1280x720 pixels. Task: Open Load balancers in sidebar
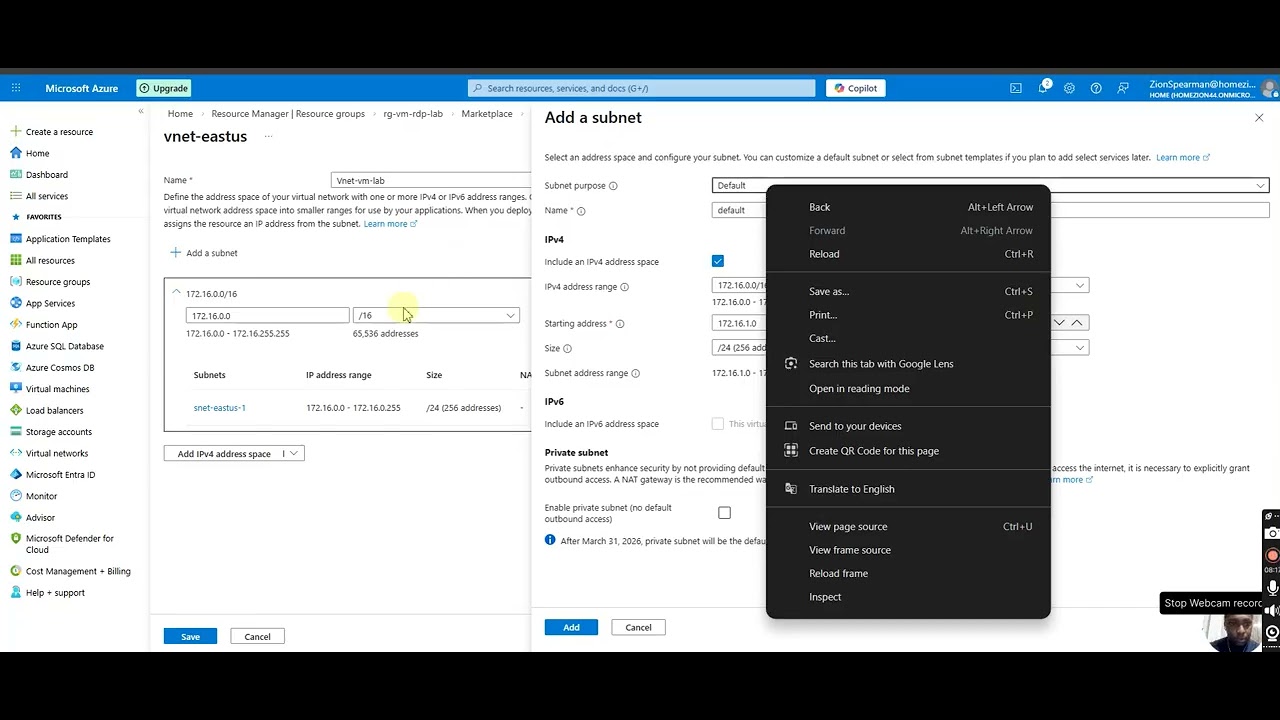point(54,410)
